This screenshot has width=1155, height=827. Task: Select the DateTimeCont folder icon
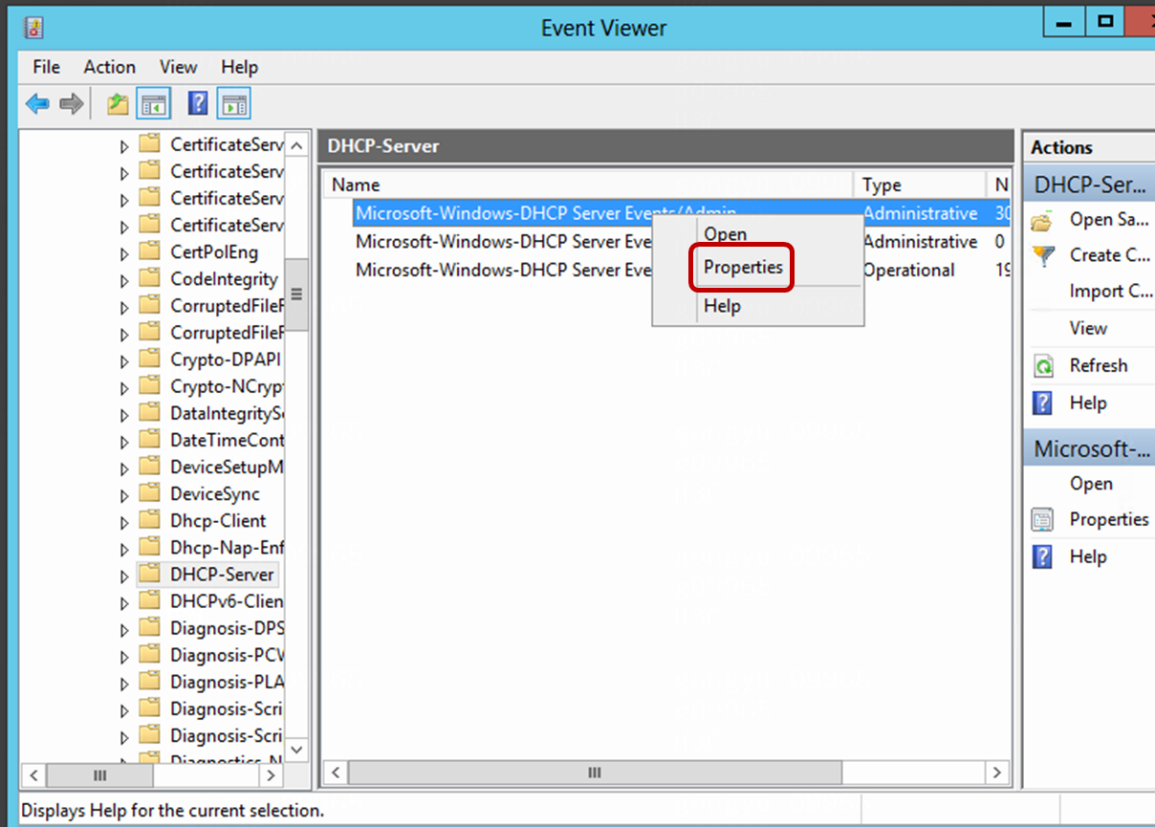(x=150, y=440)
